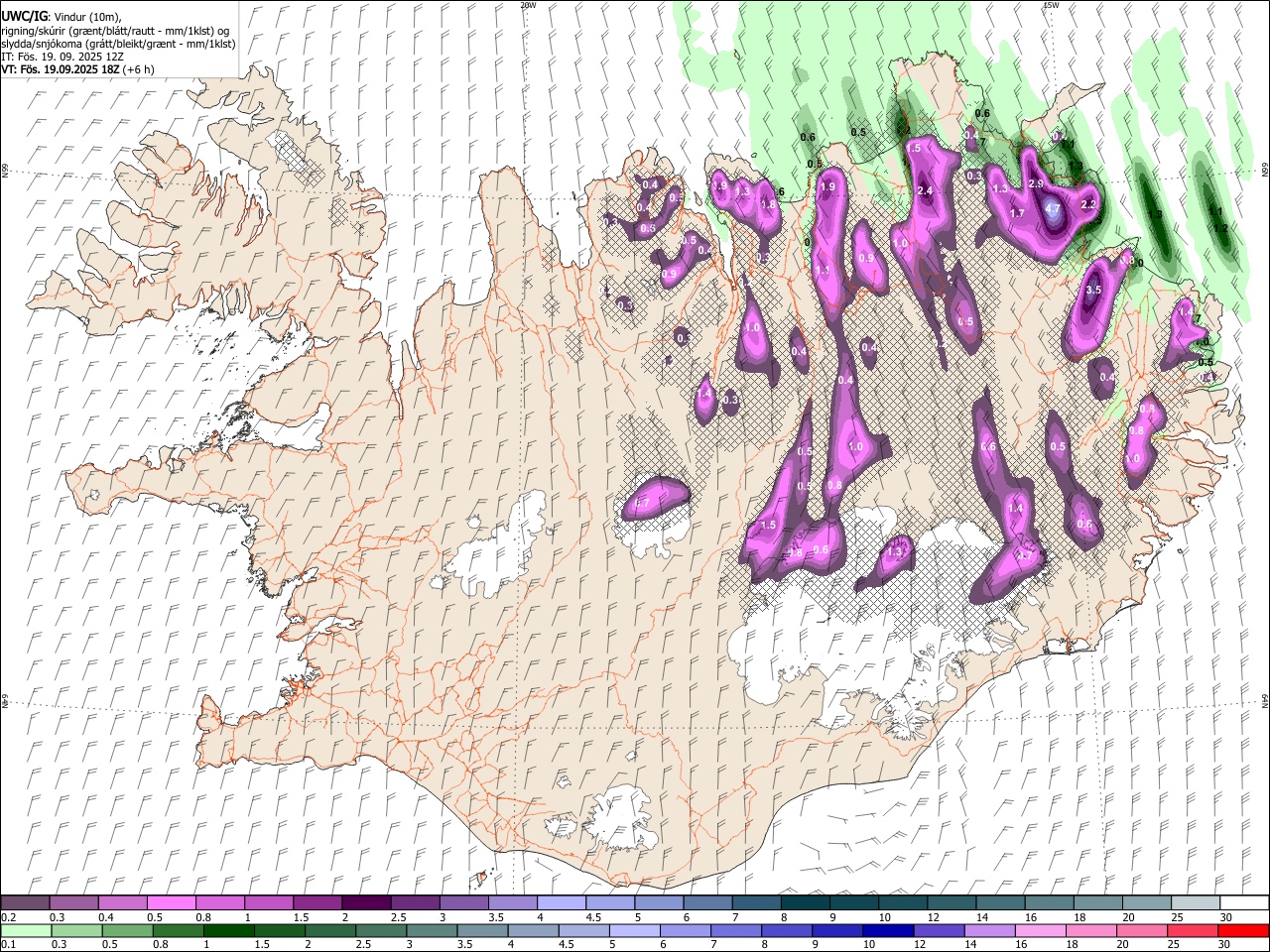This screenshot has width=1270, height=952.
Task: Click the IT: Fös. 19. 09. 2025 12Z line
Action: [62, 58]
